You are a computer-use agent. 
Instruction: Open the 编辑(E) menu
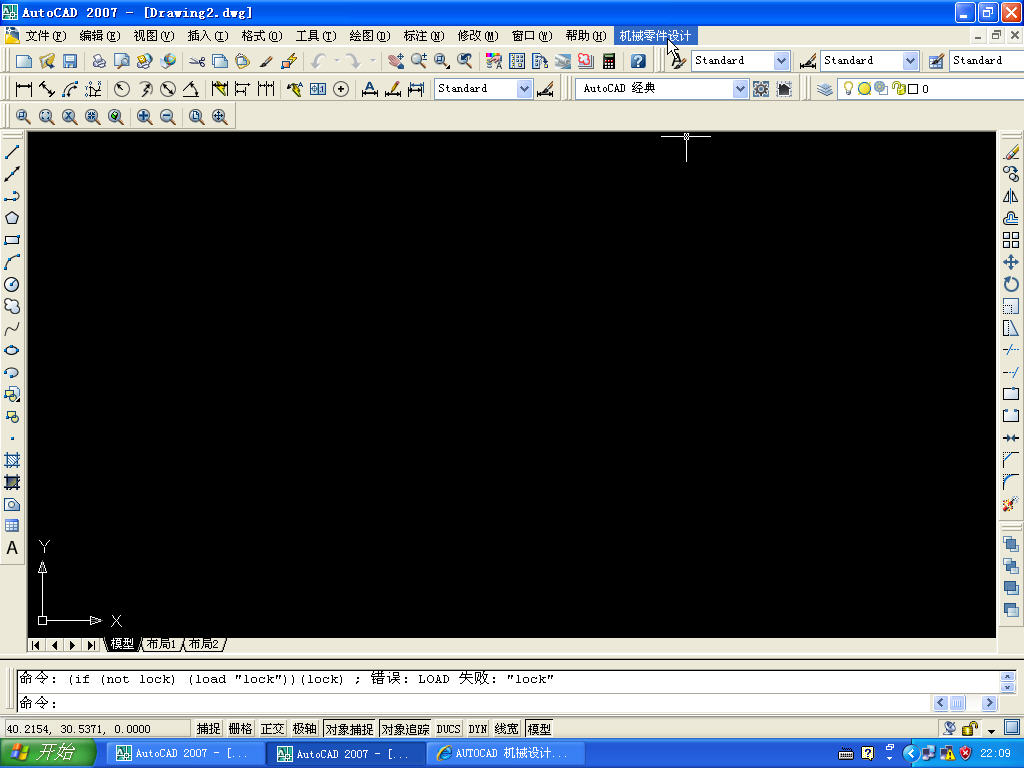[100, 36]
